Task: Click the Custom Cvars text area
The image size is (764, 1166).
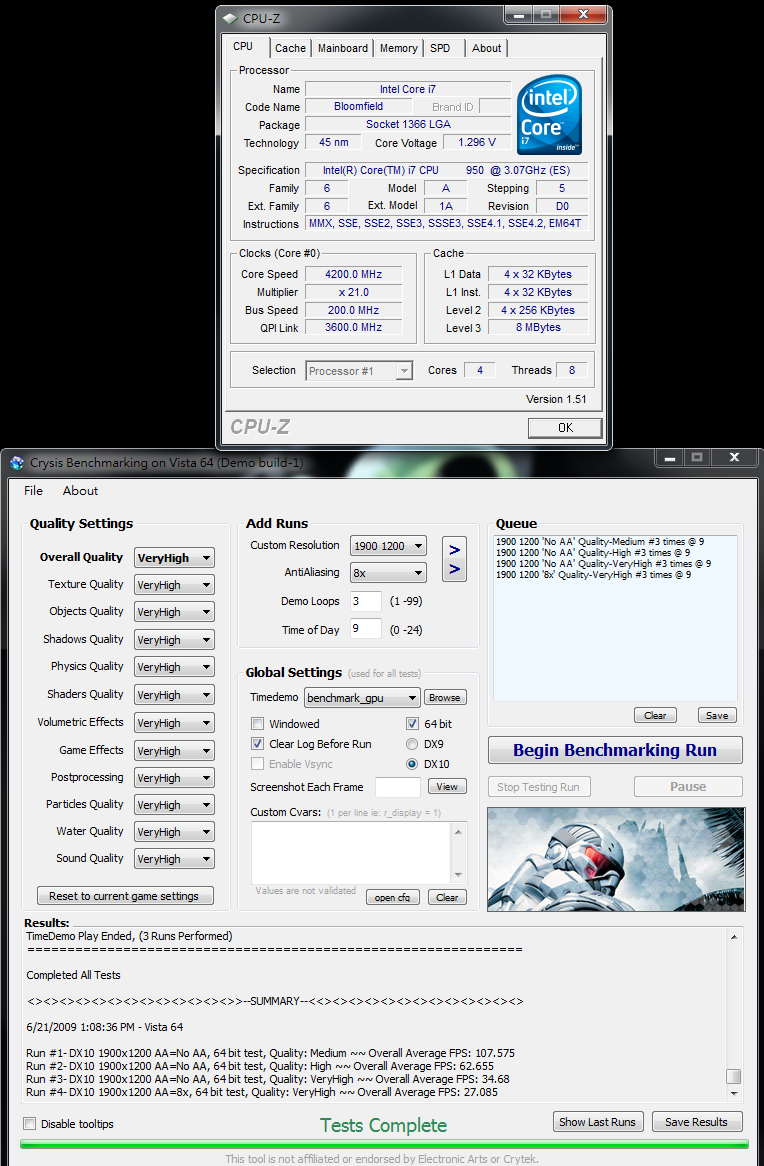Action: click(x=352, y=853)
